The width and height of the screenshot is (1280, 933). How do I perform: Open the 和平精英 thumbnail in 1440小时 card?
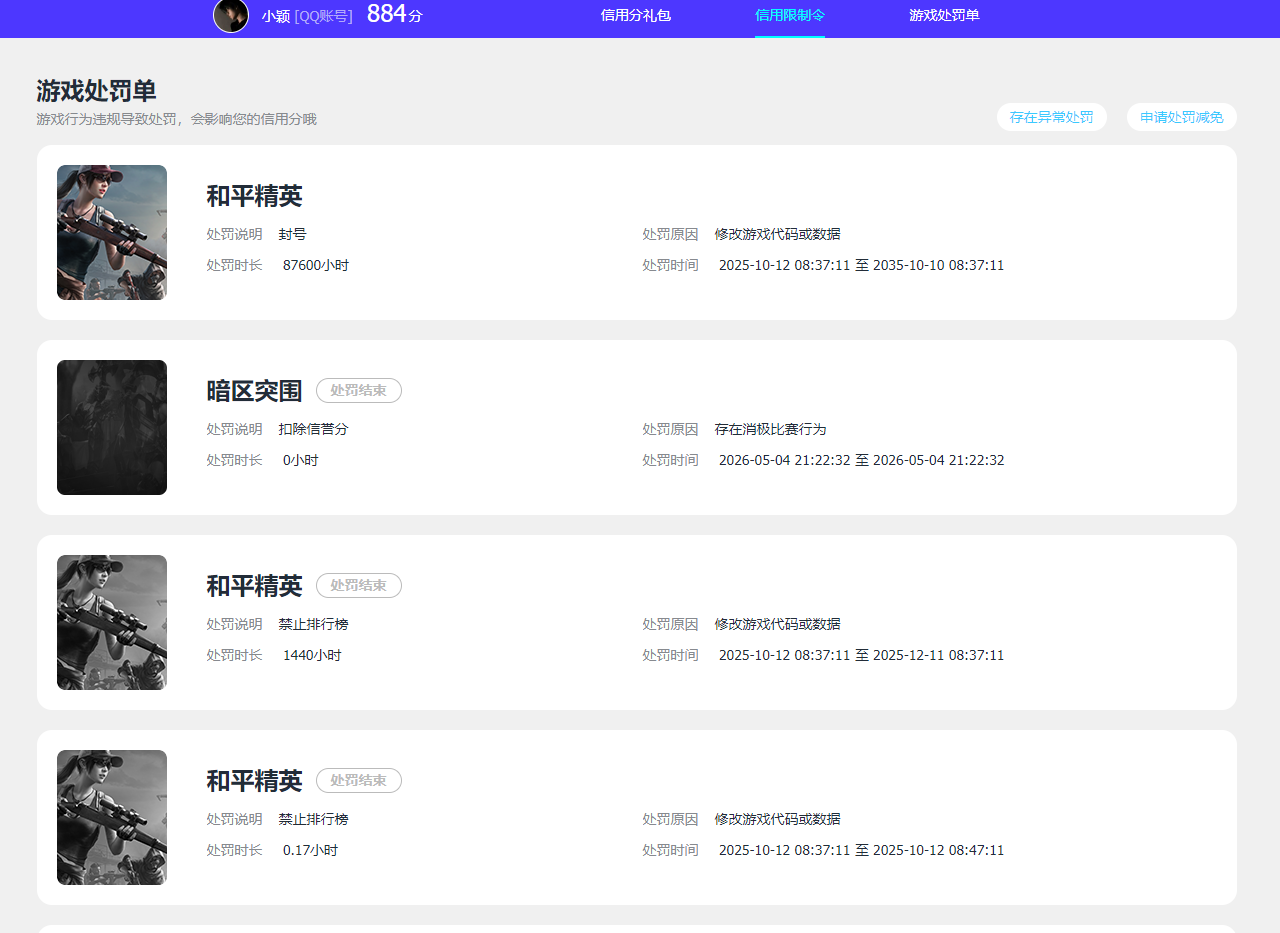pyautogui.click(x=112, y=622)
